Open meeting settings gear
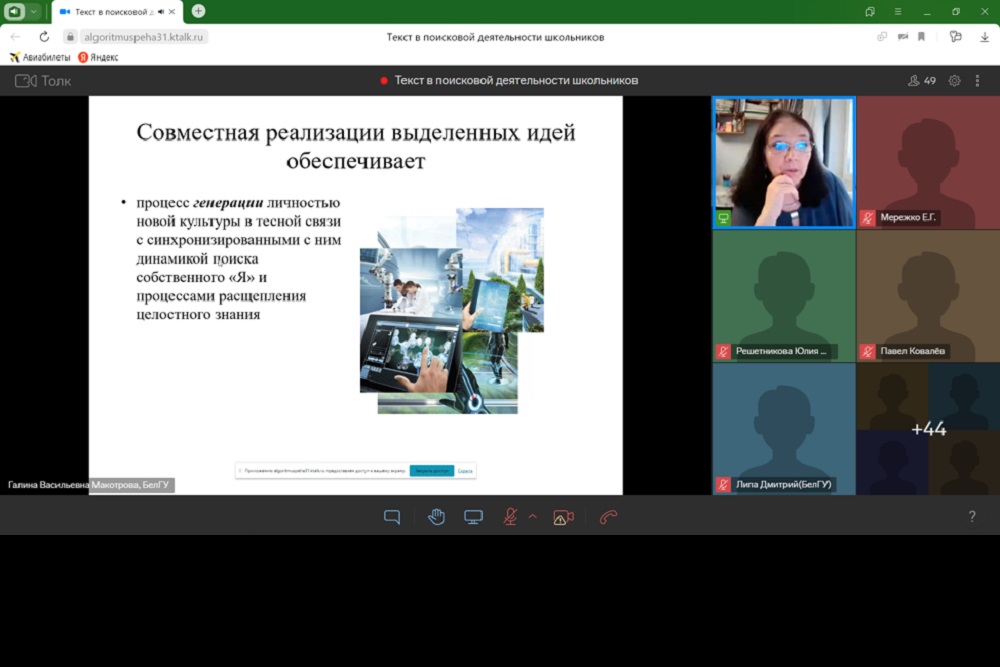Screen dimensions: 1000x667 coord(954,81)
